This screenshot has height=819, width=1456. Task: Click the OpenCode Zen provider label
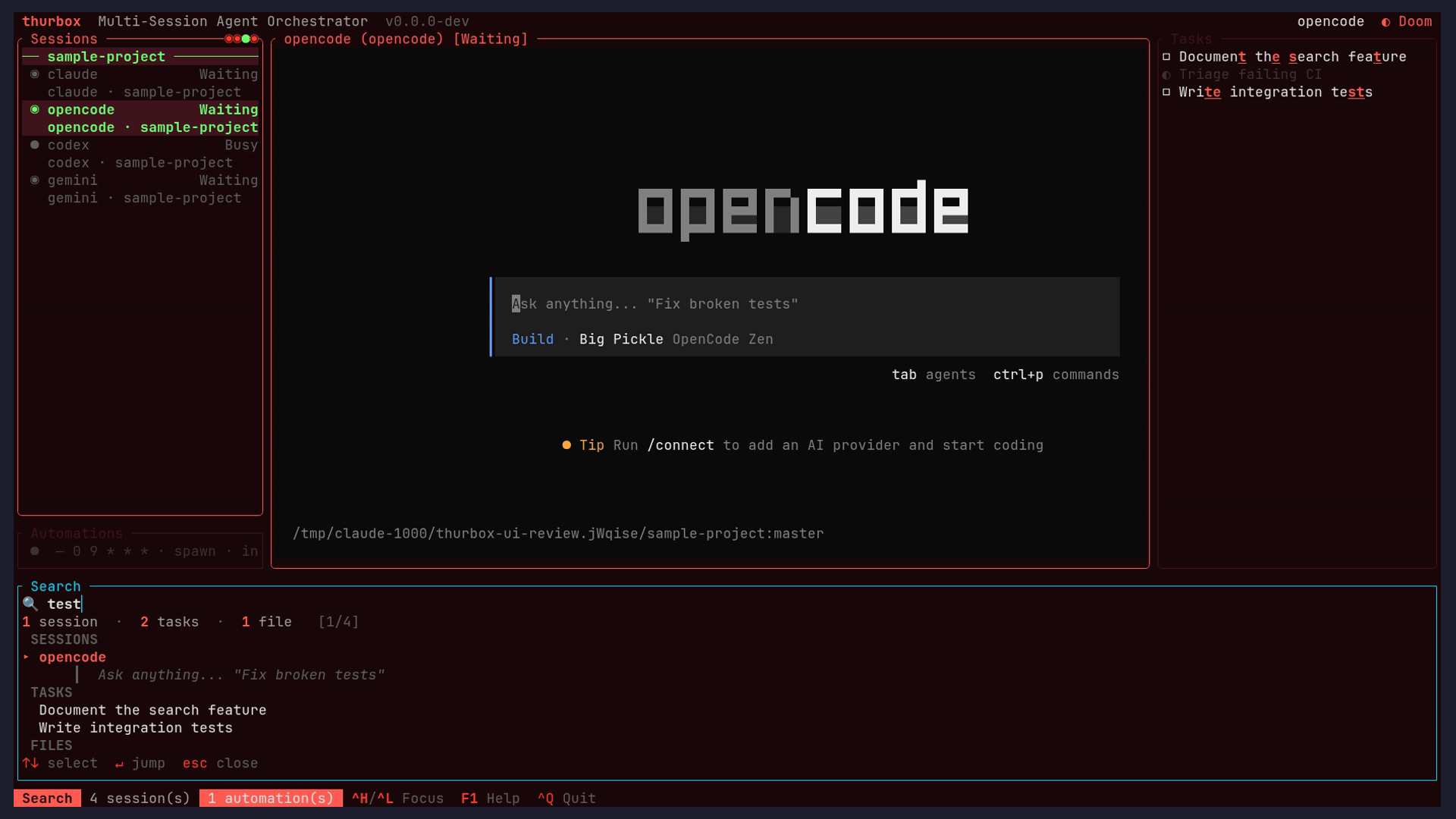point(723,340)
